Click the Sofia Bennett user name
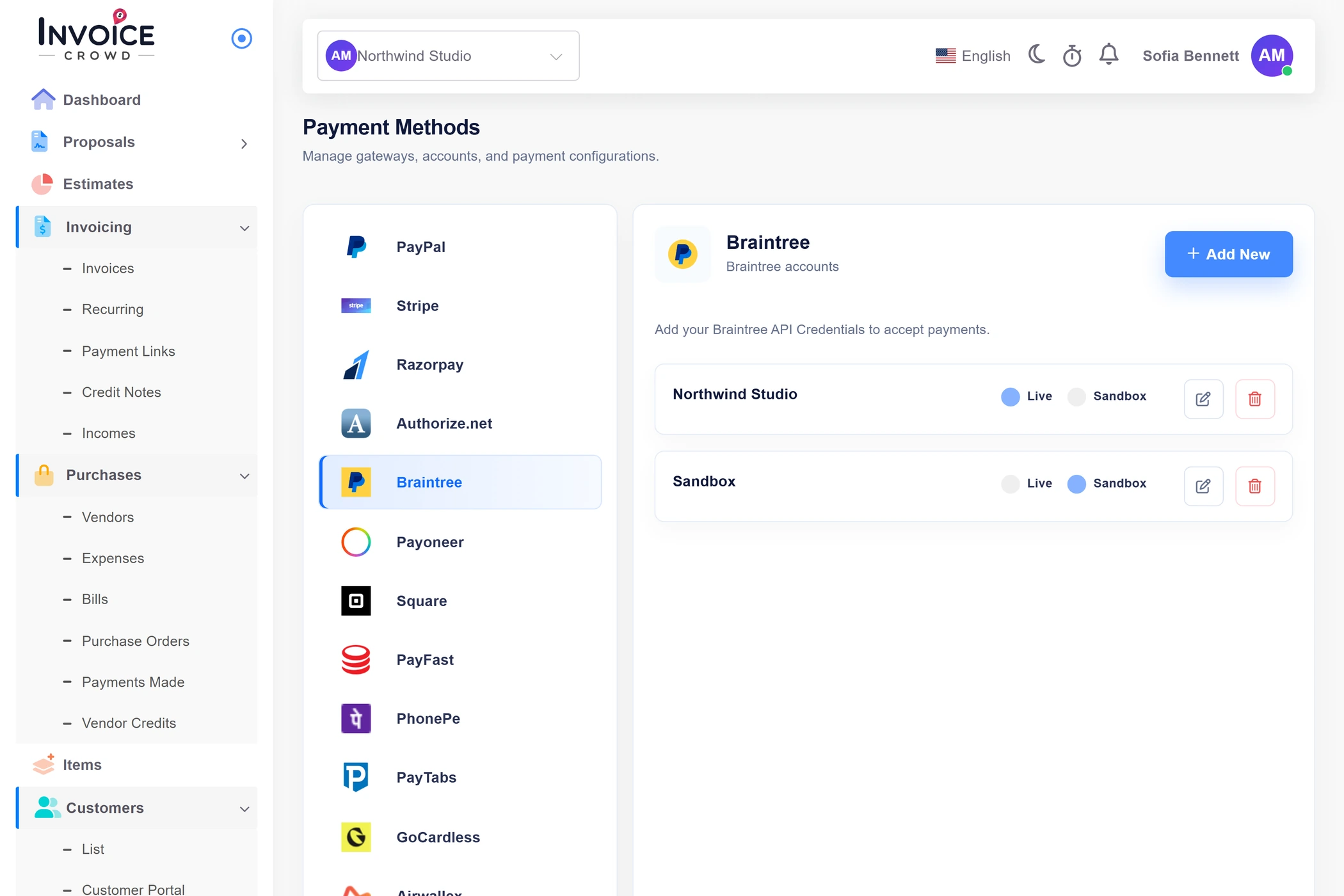The image size is (1344, 896). pos(1190,56)
